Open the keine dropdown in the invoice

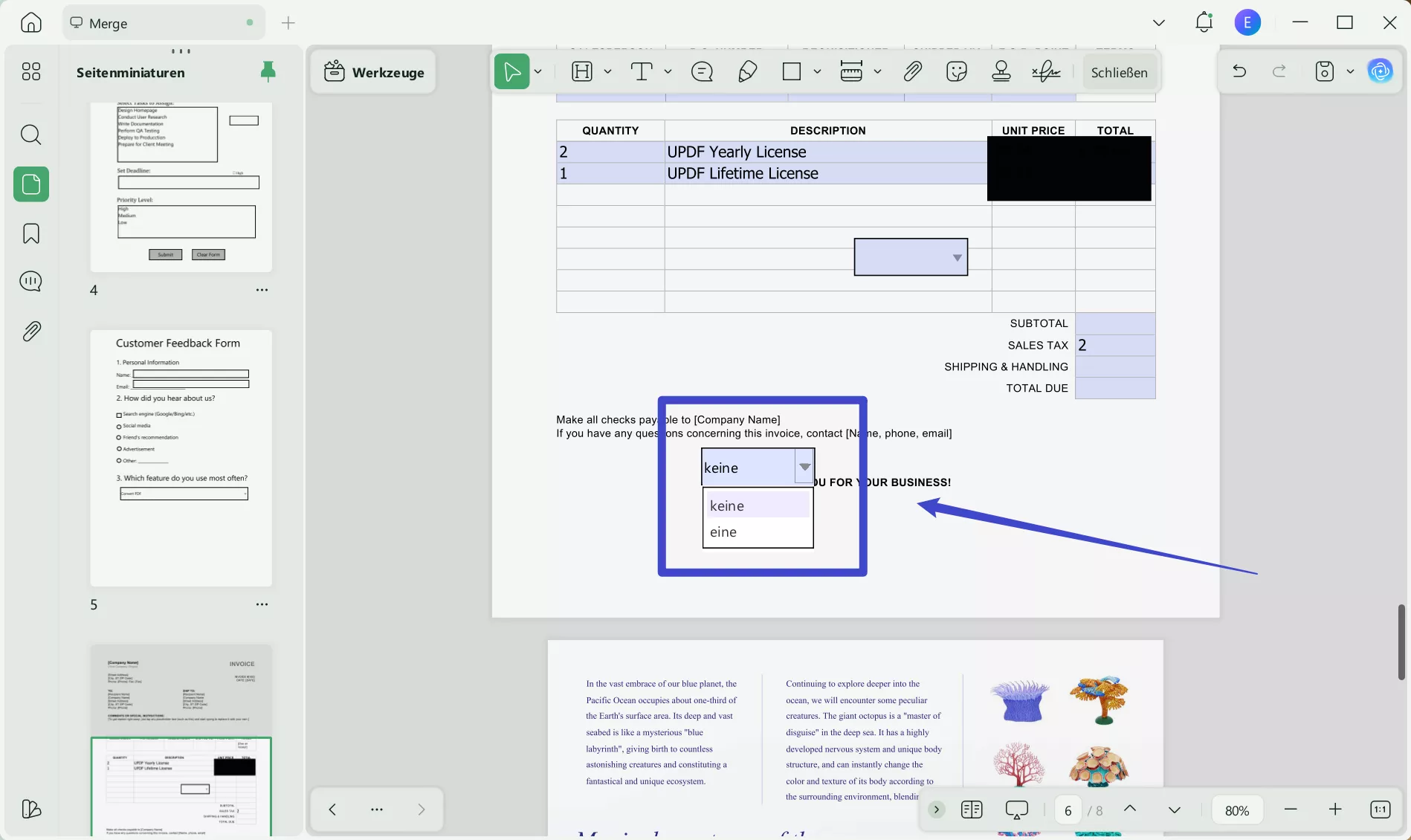(804, 467)
